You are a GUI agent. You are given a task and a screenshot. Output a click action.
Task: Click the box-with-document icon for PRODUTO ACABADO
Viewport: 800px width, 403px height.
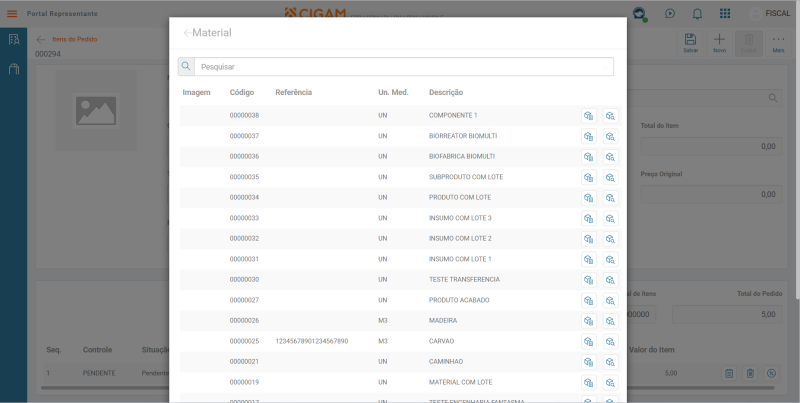pos(589,300)
